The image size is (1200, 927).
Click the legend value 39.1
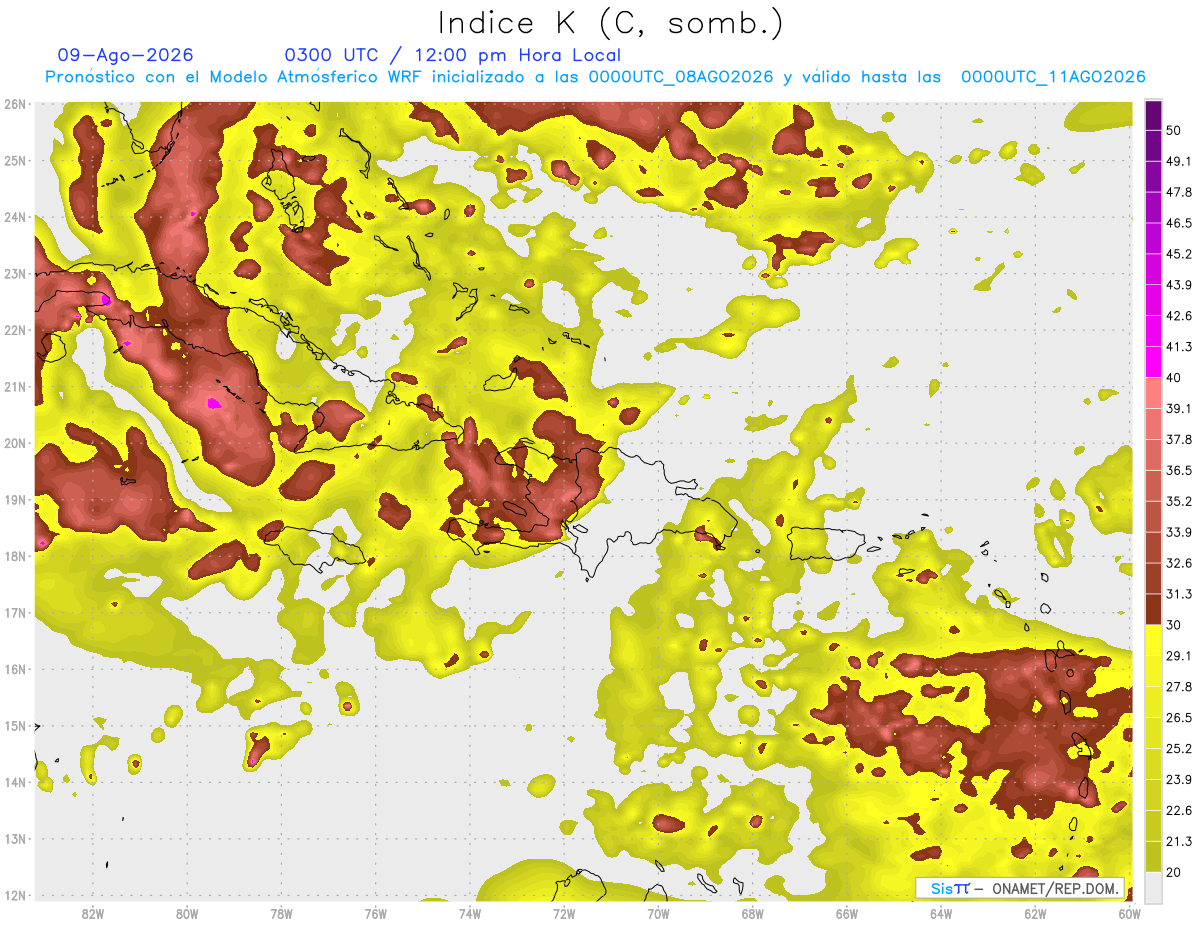1179,409
